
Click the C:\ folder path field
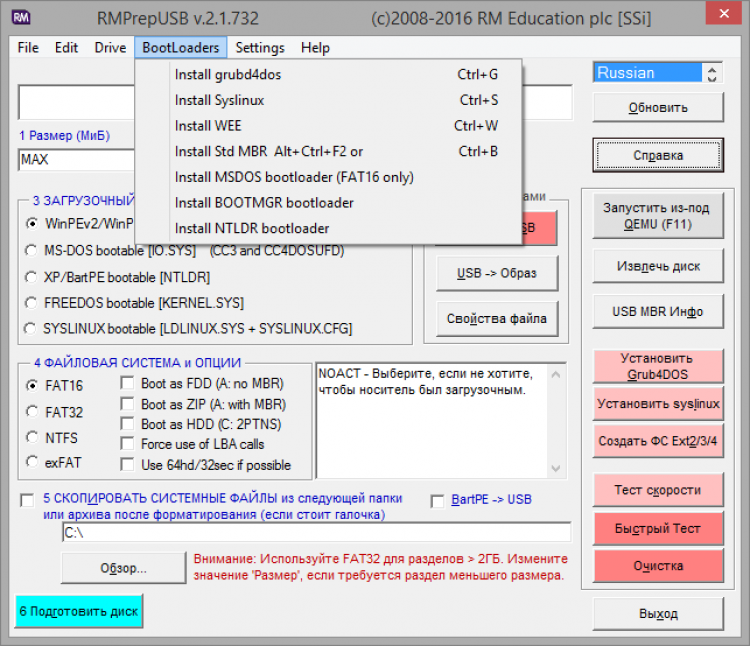tap(317, 532)
